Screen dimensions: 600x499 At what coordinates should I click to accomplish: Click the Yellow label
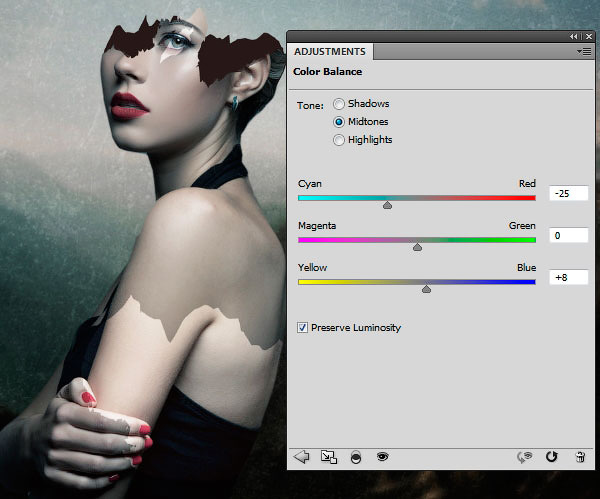[312, 267]
